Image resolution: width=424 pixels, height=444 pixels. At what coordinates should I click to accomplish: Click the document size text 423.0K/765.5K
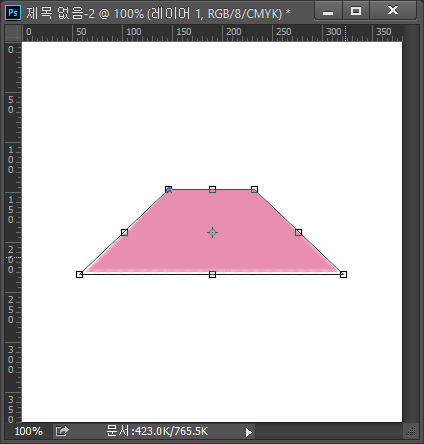pyautogui.click(x=157, y=431)
